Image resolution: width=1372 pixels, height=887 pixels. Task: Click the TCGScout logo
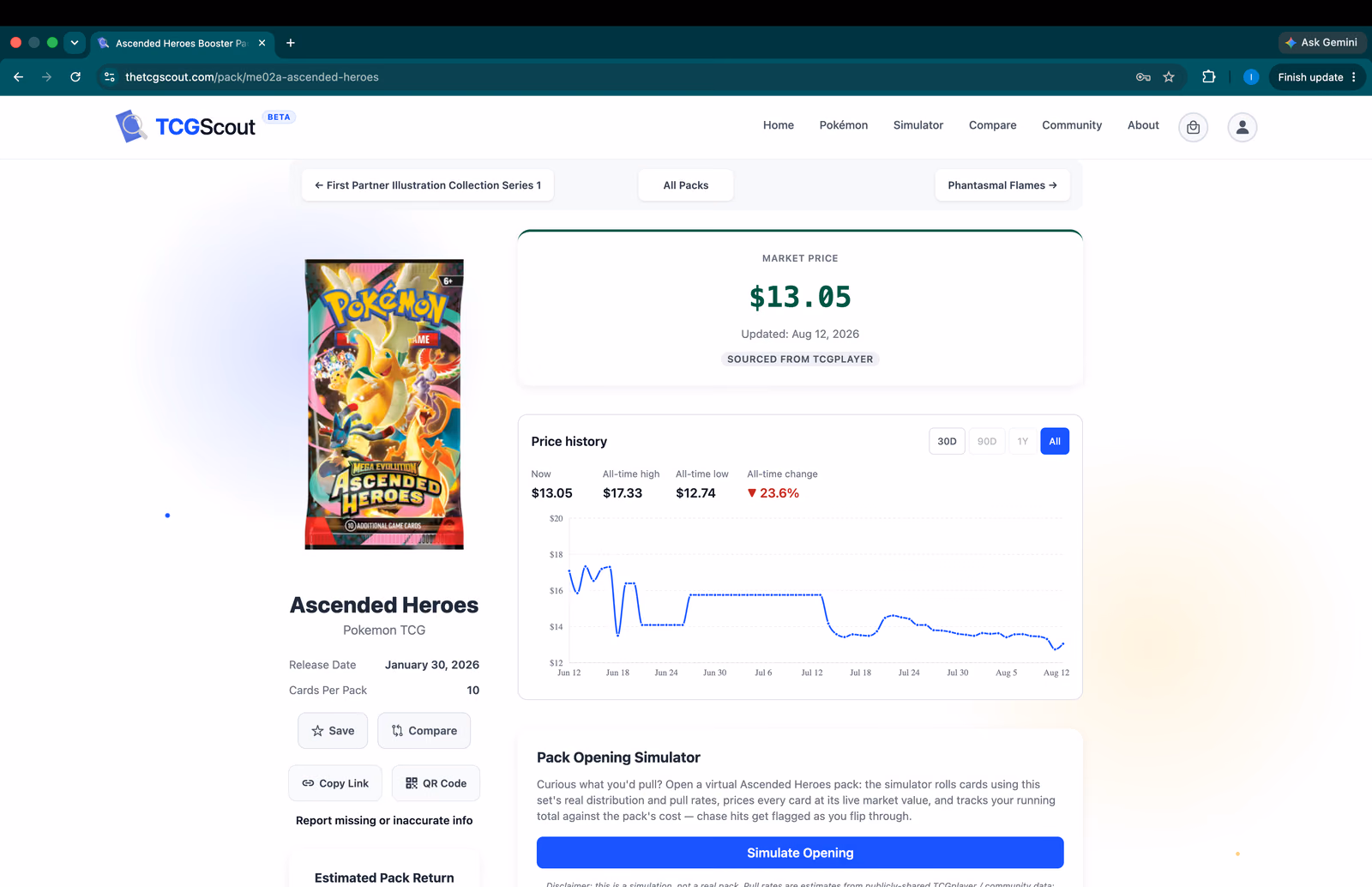[186, 126]
